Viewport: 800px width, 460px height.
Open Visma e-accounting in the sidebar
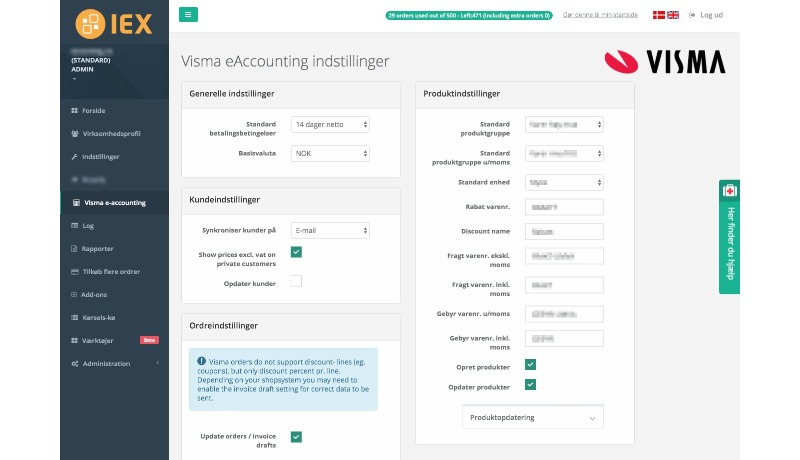coord(114,202)
